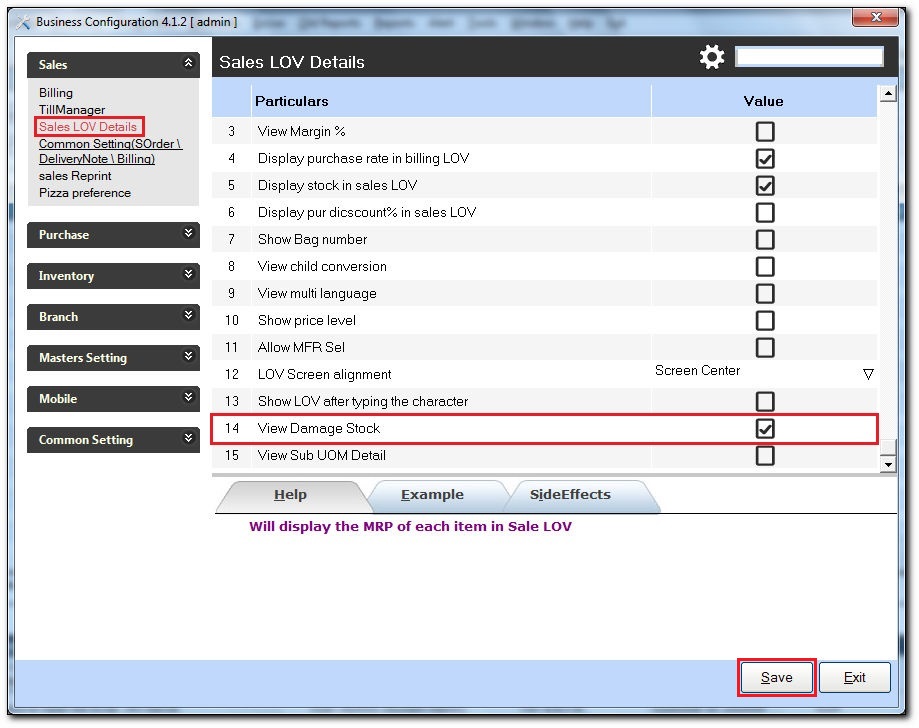
Task: Uncheck Display stock in sales LOV
Action: point(765,185)
